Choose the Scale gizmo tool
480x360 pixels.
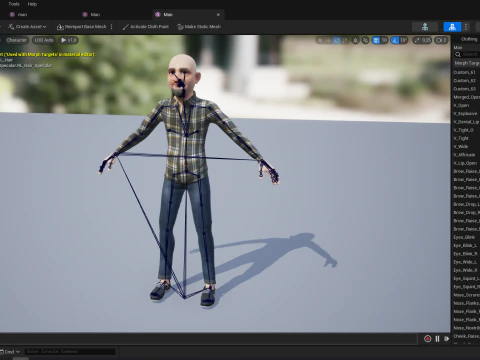[x=345, y=40]
